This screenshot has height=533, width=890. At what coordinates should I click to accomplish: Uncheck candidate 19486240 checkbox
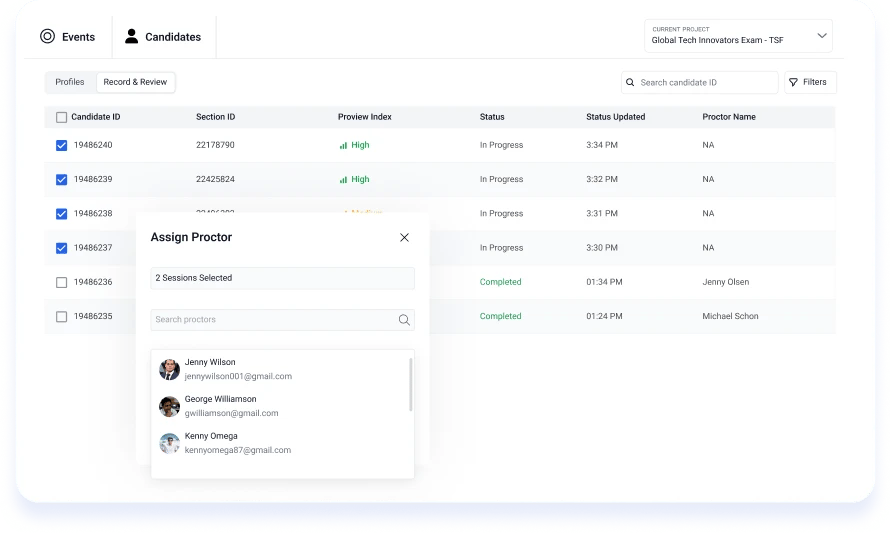61,145
